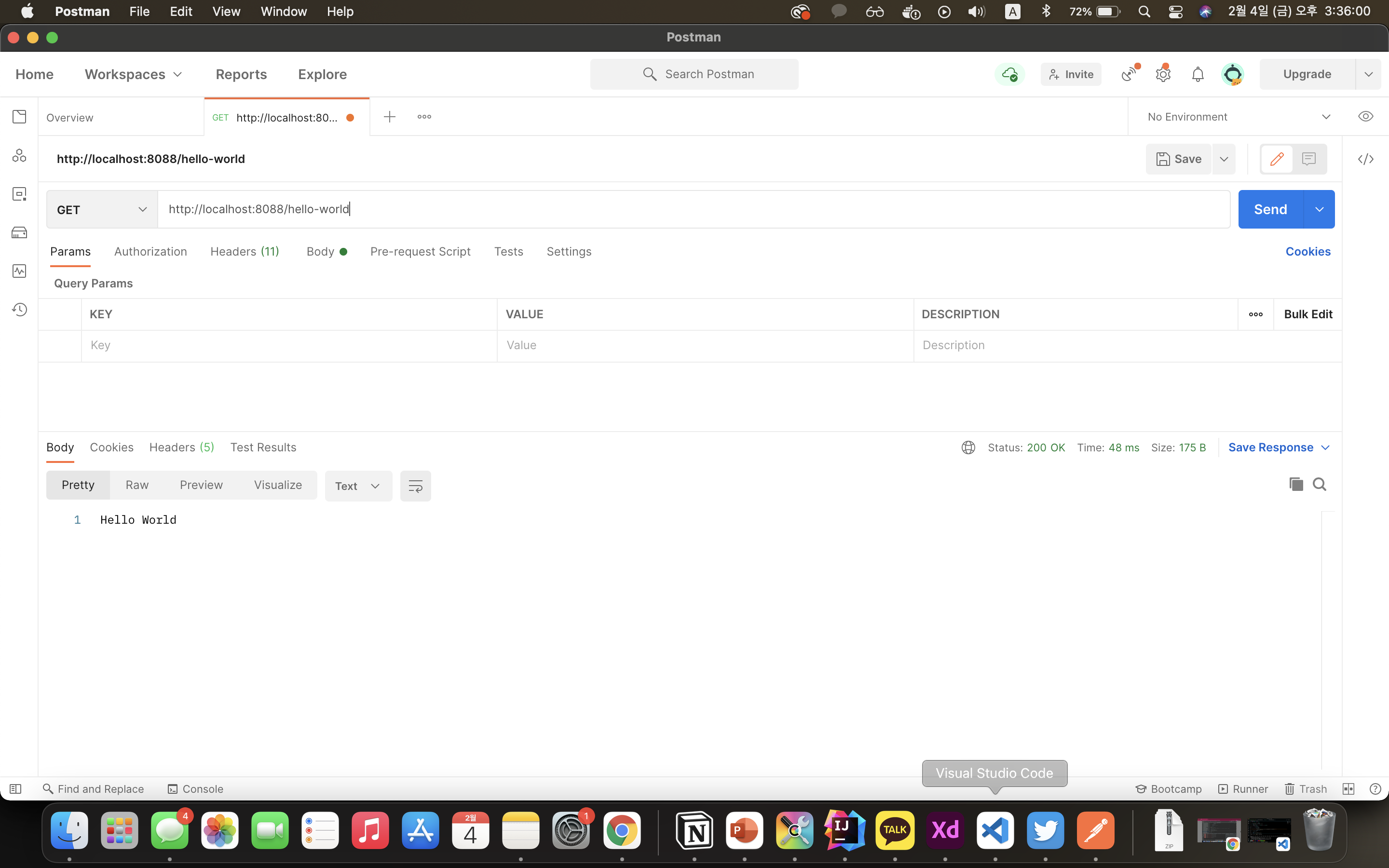Open the Cookies link
Viewport: 1389px width, 868px height.
[x=1307, y=251]
